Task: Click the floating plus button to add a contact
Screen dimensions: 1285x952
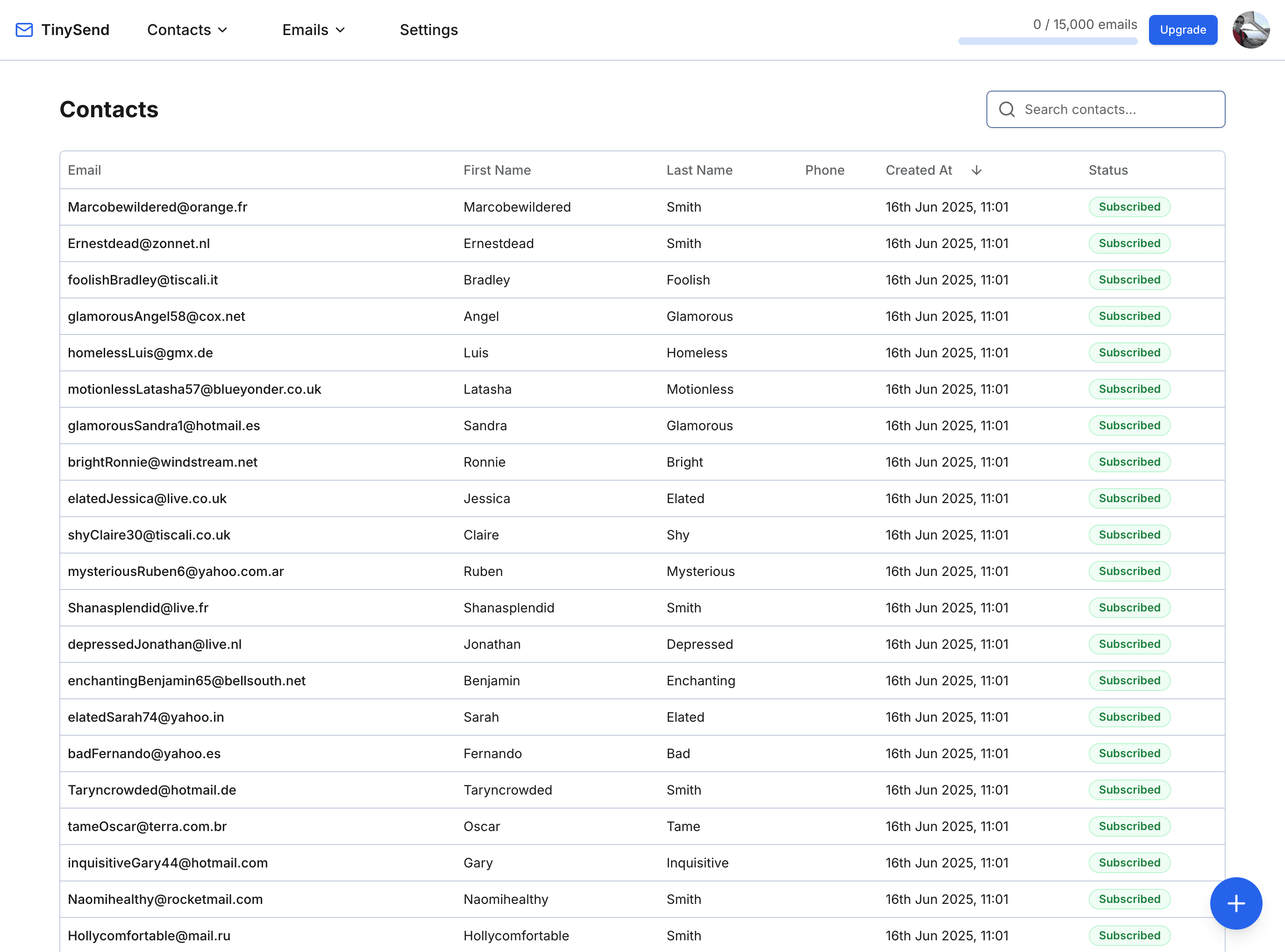Action: tap(1235, 903)
